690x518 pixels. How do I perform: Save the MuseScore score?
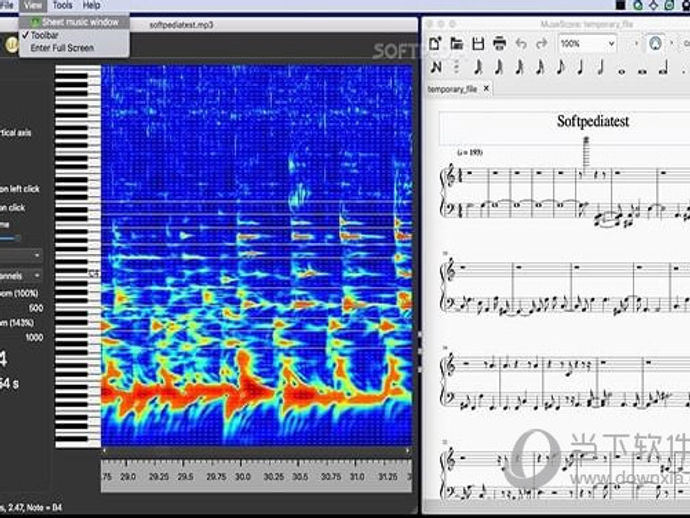tap(478, 44)
